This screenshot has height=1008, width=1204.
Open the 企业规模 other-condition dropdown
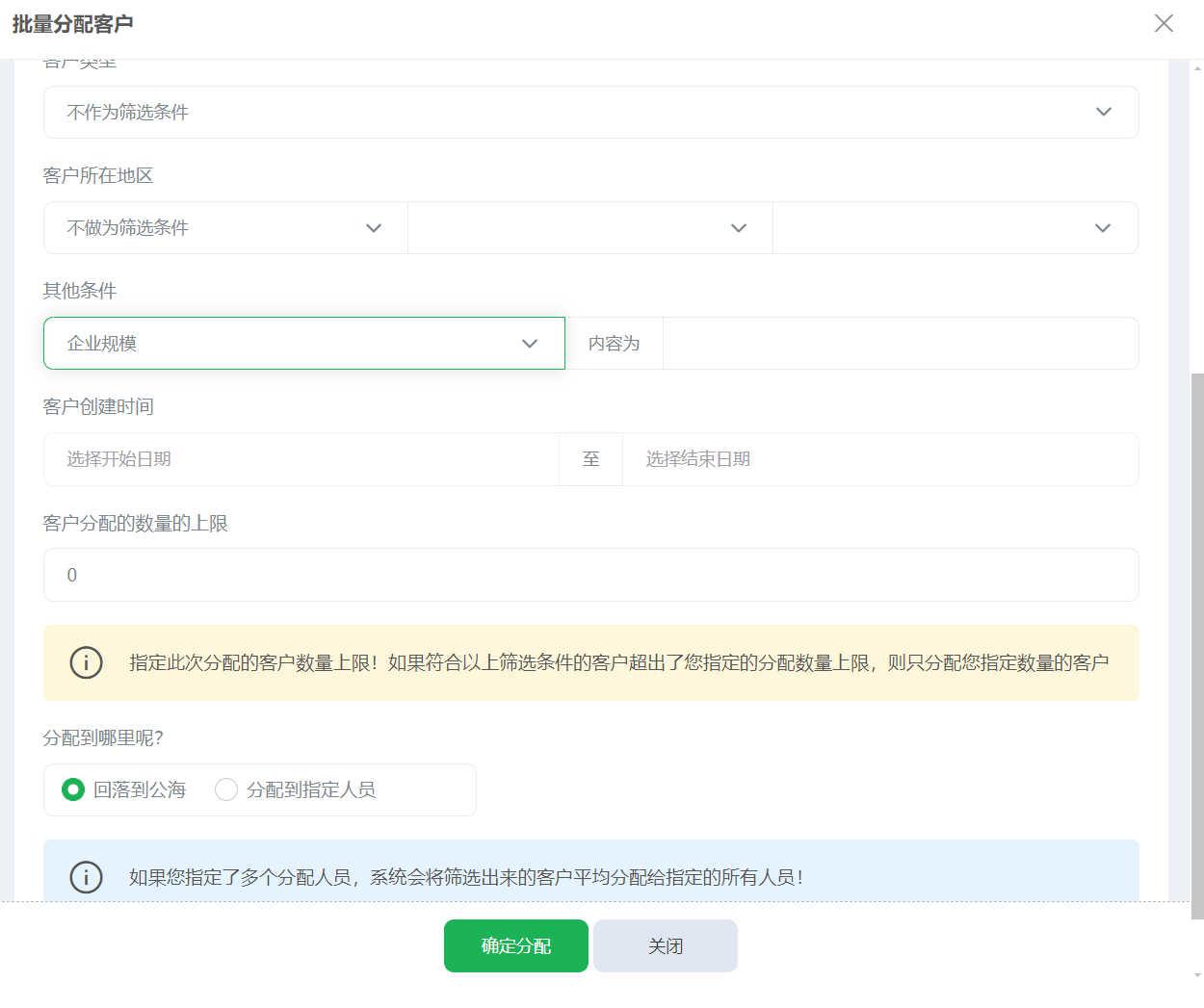tap(303, 343)
